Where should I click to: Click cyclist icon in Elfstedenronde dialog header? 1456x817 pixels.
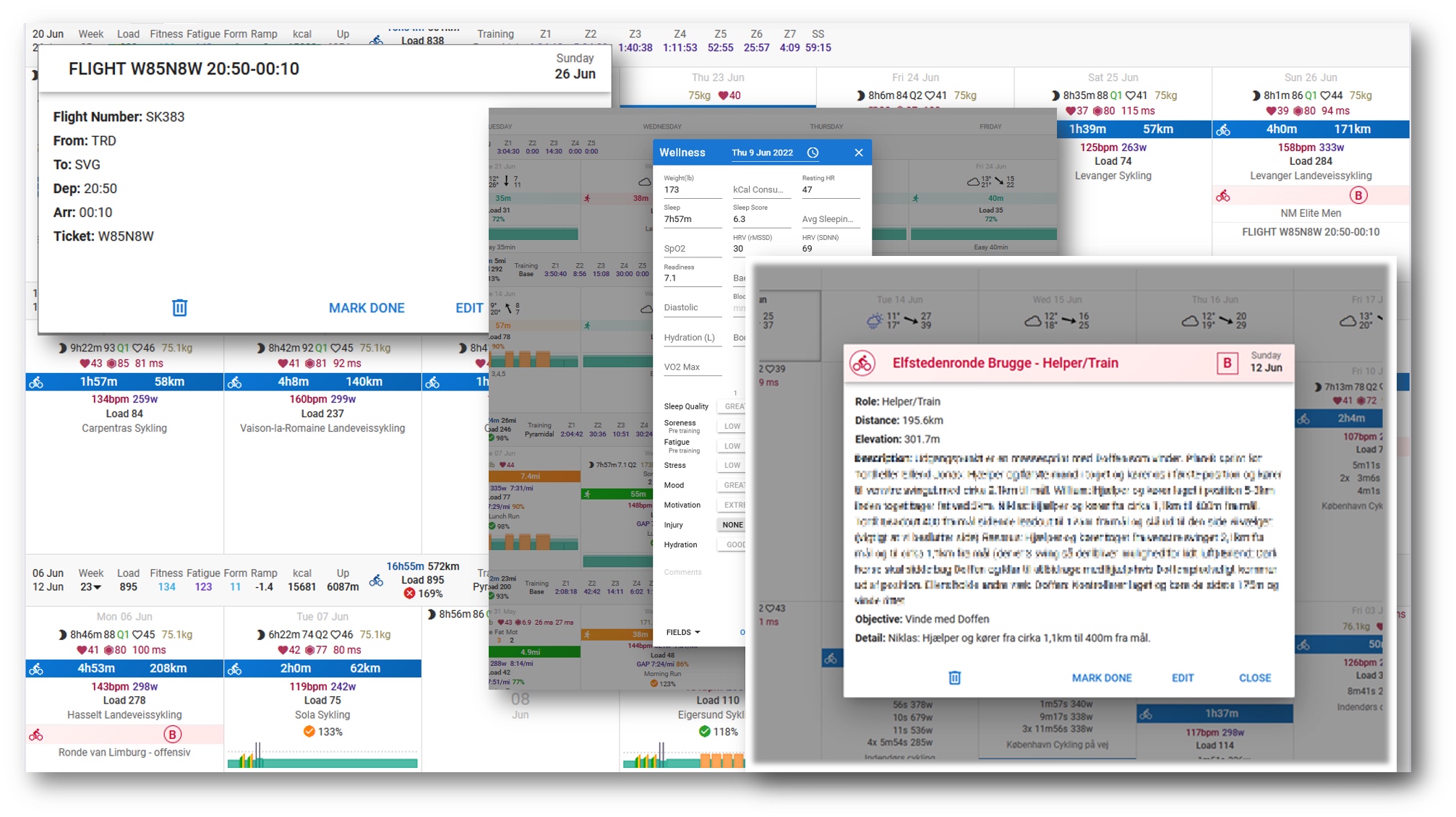point(862,363)
